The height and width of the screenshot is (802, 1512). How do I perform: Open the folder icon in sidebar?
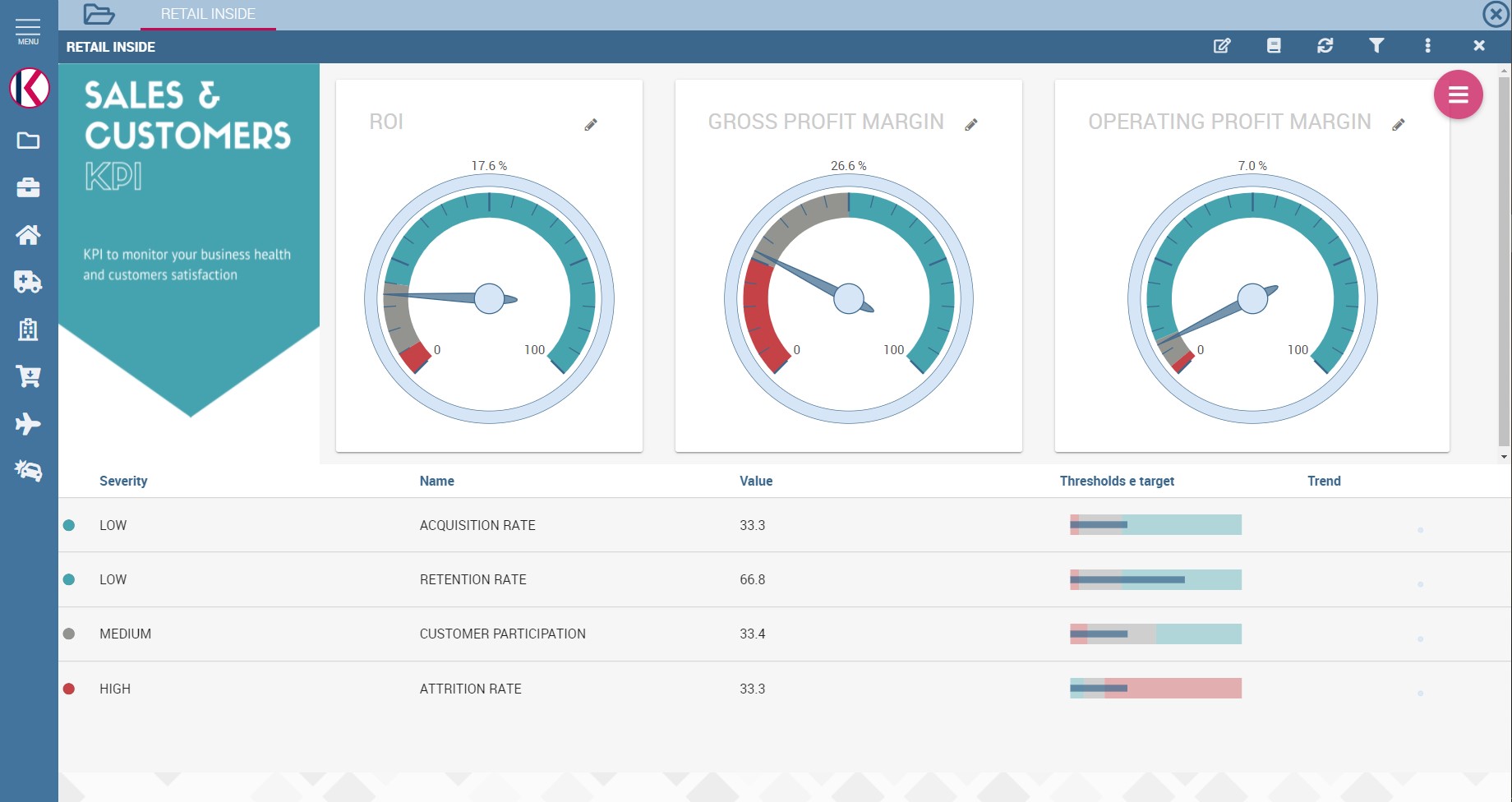point(28,141)
